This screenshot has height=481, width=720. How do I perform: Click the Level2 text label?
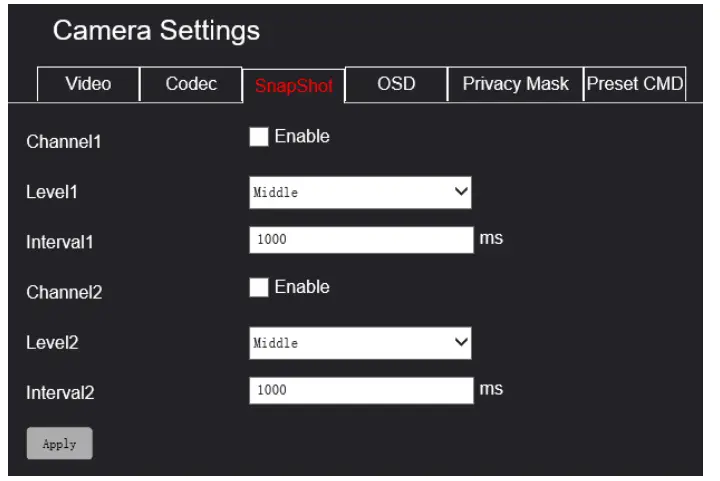(x=52, y=343)
